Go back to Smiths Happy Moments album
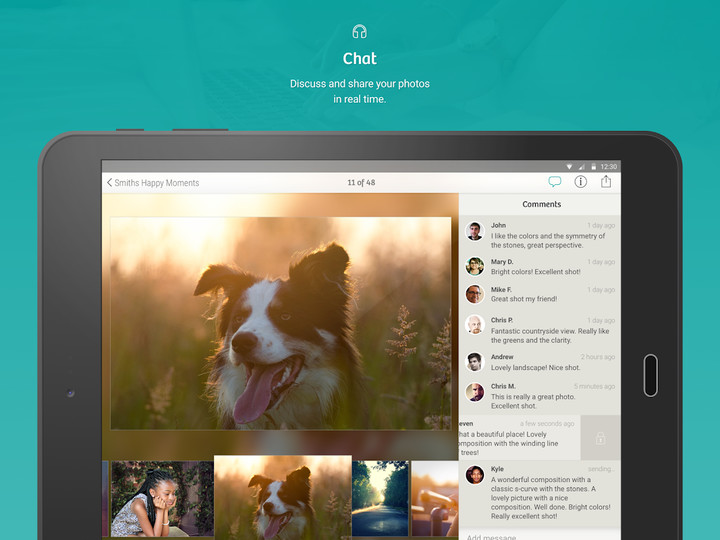 pos(153,183)
